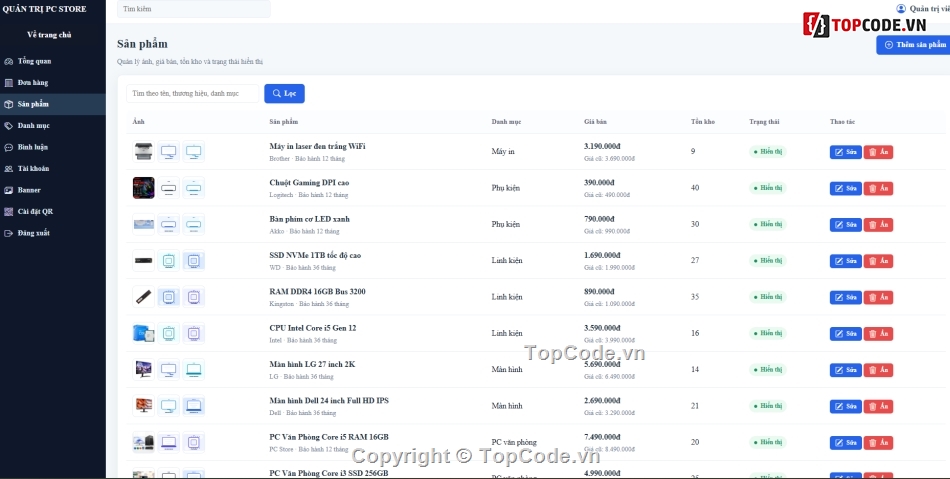Click the Giá bán column header
The width and height of the screenshot is (950, 479).
point(596,122)
